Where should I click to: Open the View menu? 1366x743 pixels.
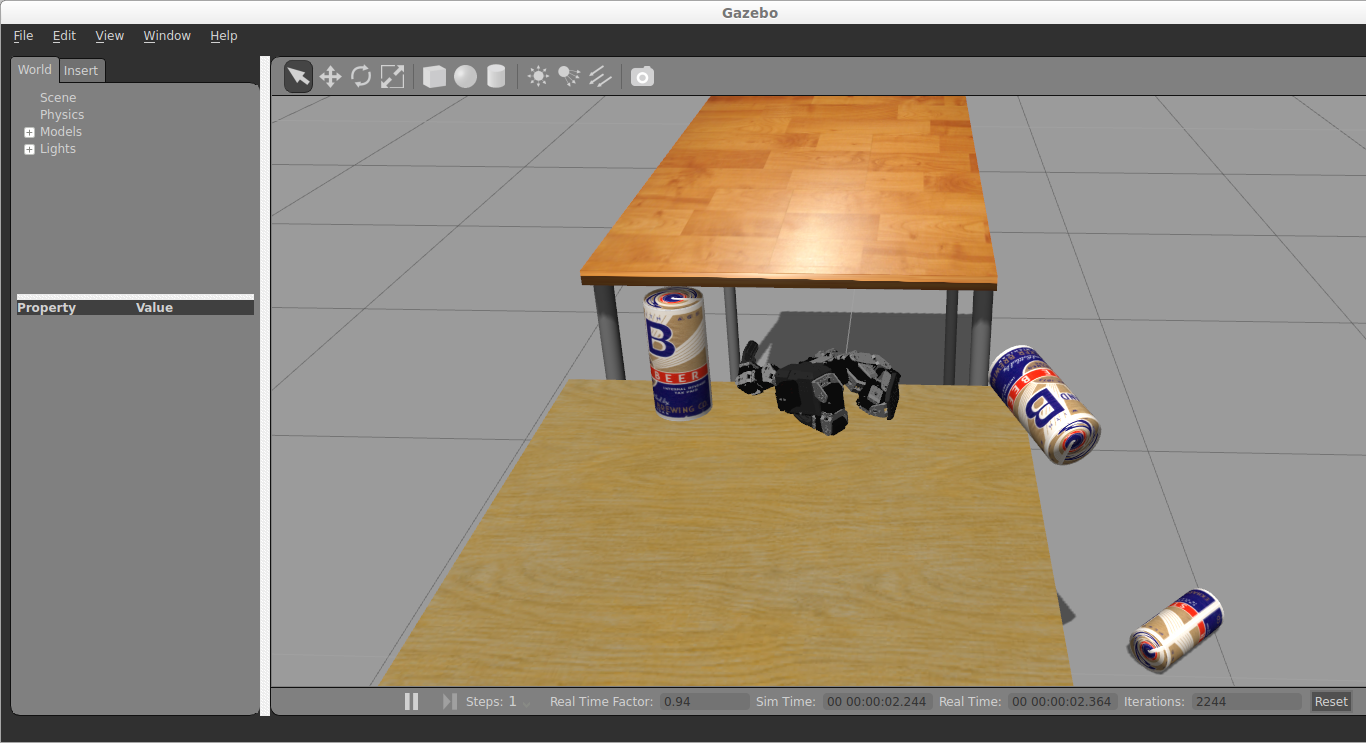click(109, 35)
